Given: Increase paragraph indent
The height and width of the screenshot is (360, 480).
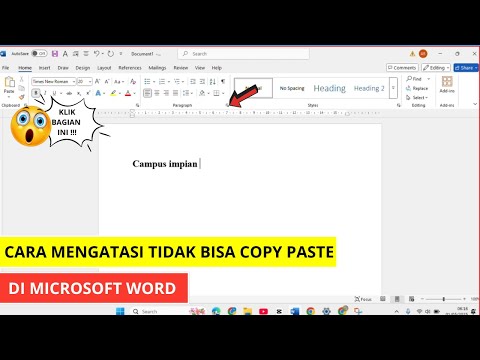Looking at the screenshot, I should 202,81.
